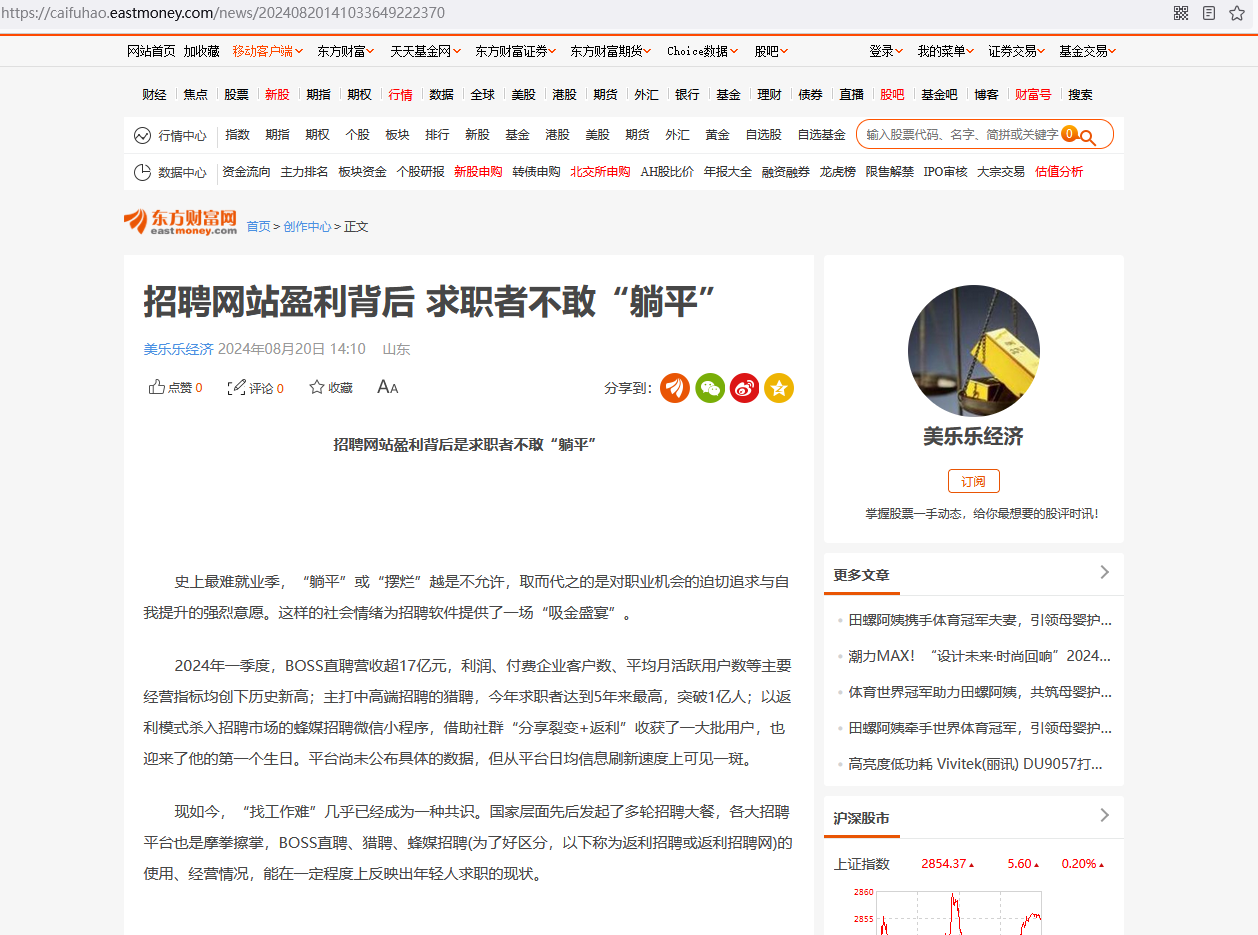The width and height of the screenshot is (1258, 935).
Task: Expand the 东方财富证券 dropdown
Action: (516, 51)
